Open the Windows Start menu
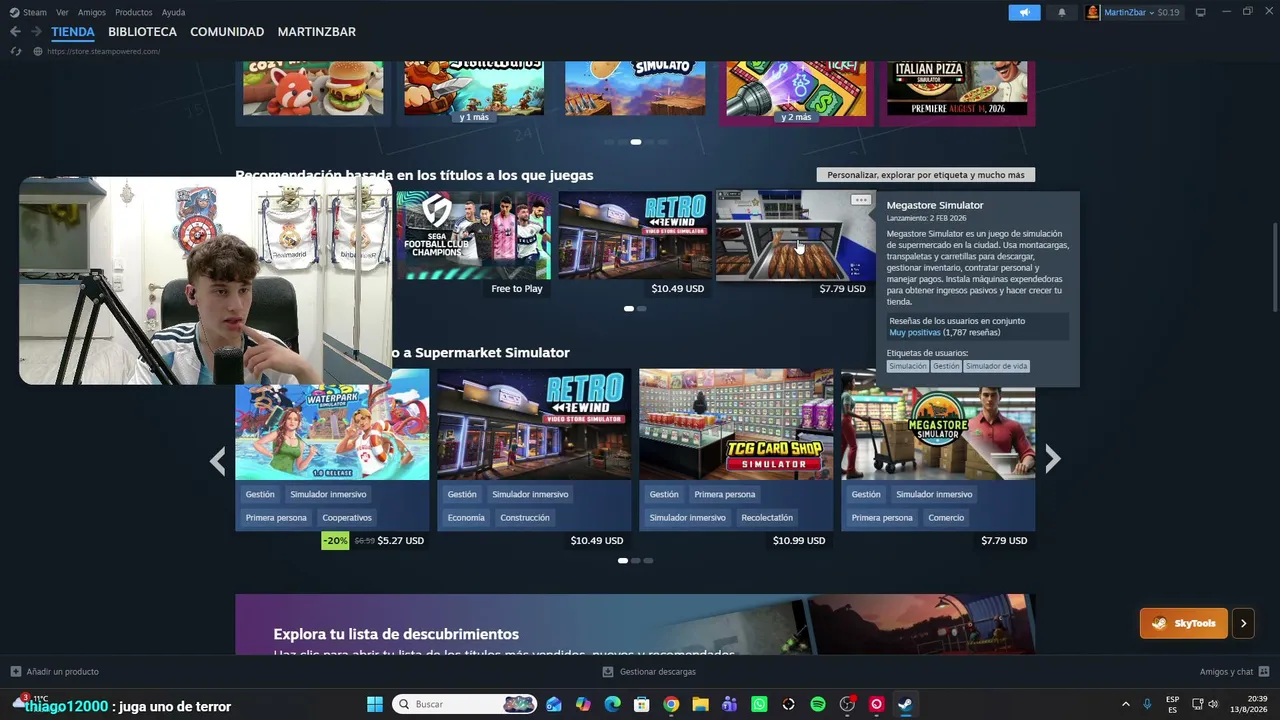This screenshot has height=720, width=1280. point(375,704)
